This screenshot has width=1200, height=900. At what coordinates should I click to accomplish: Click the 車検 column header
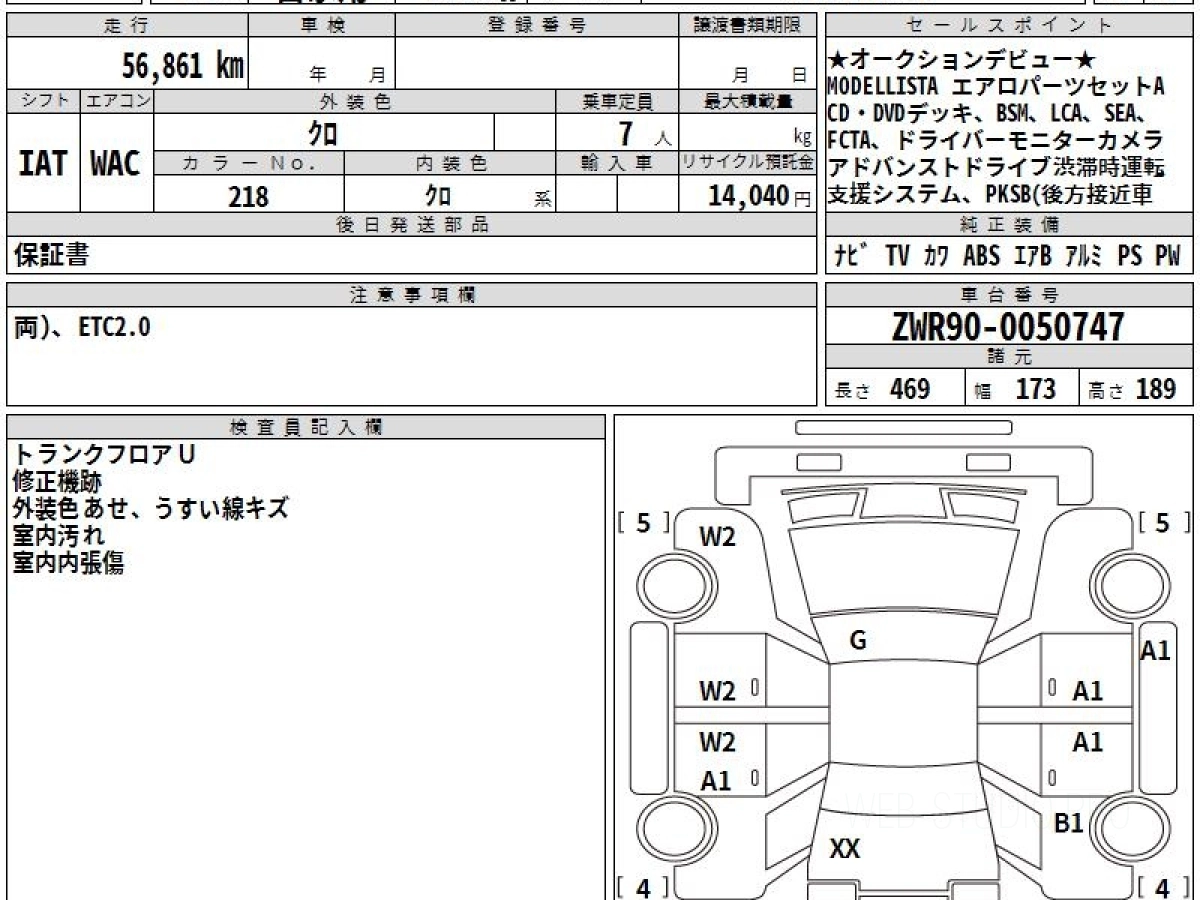[x=322, y=25]
